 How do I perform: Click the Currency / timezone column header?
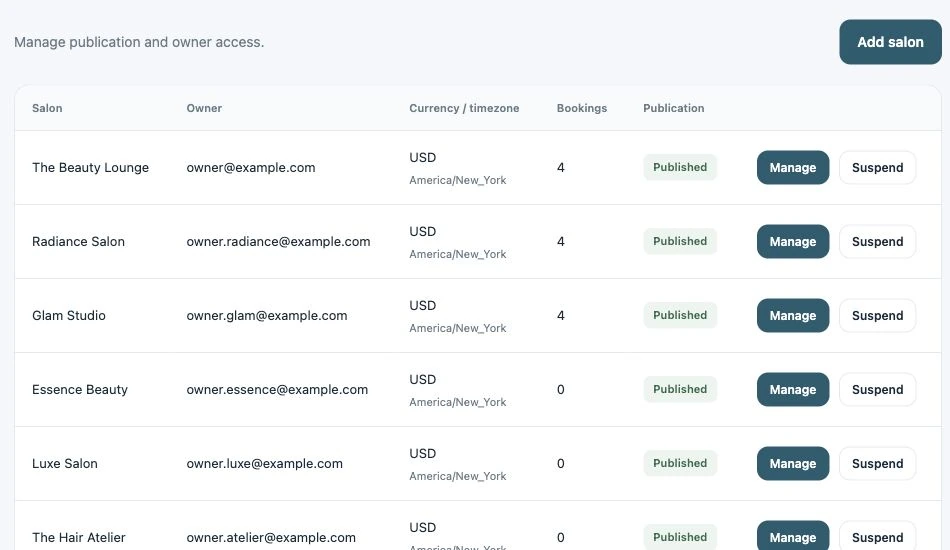[x=464, y=108]
